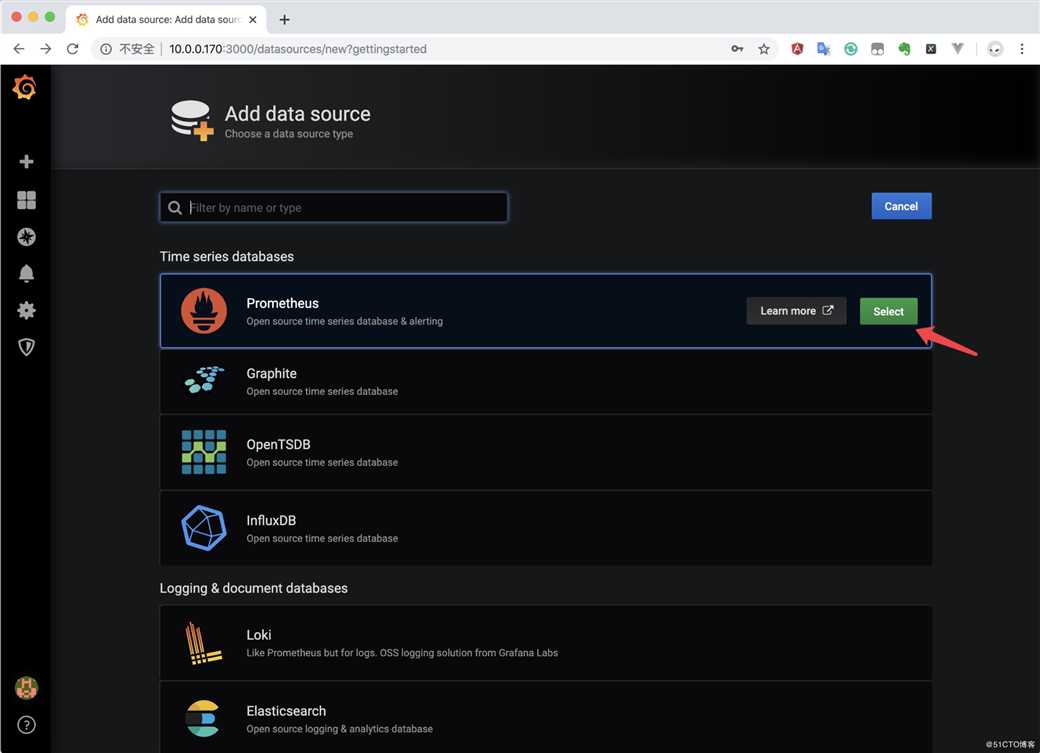Click the browser address bar URL
This screenshot has width=1040, height=753.
pos(298,48)
